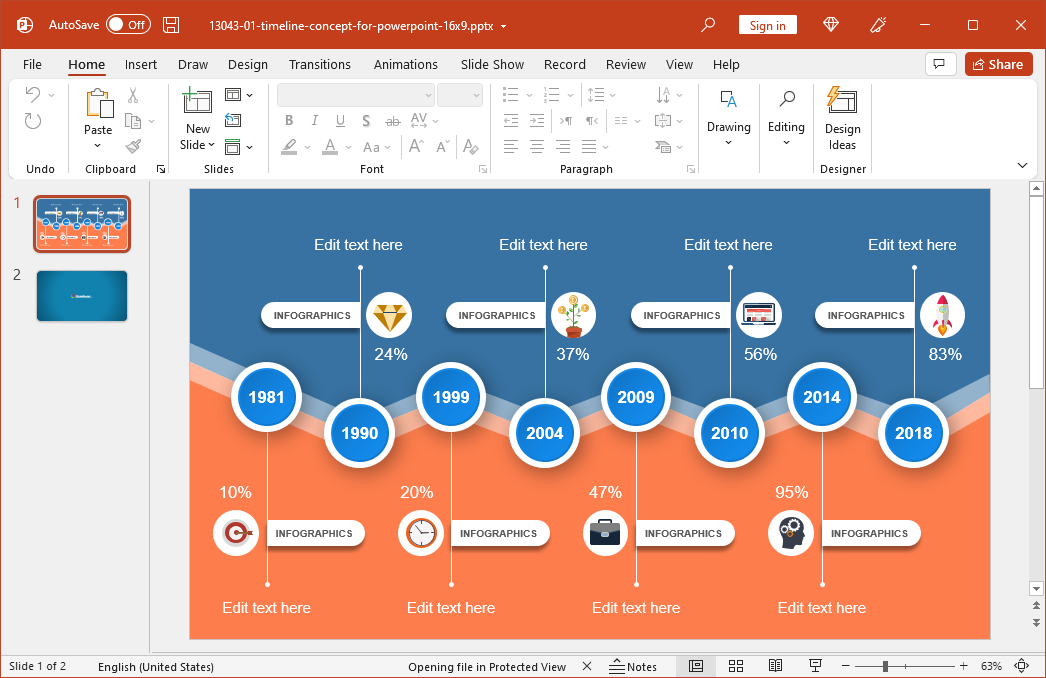Switch to Slide Sorter view
Viewport: 1046px width, 678px height.
tap(736, 666)
